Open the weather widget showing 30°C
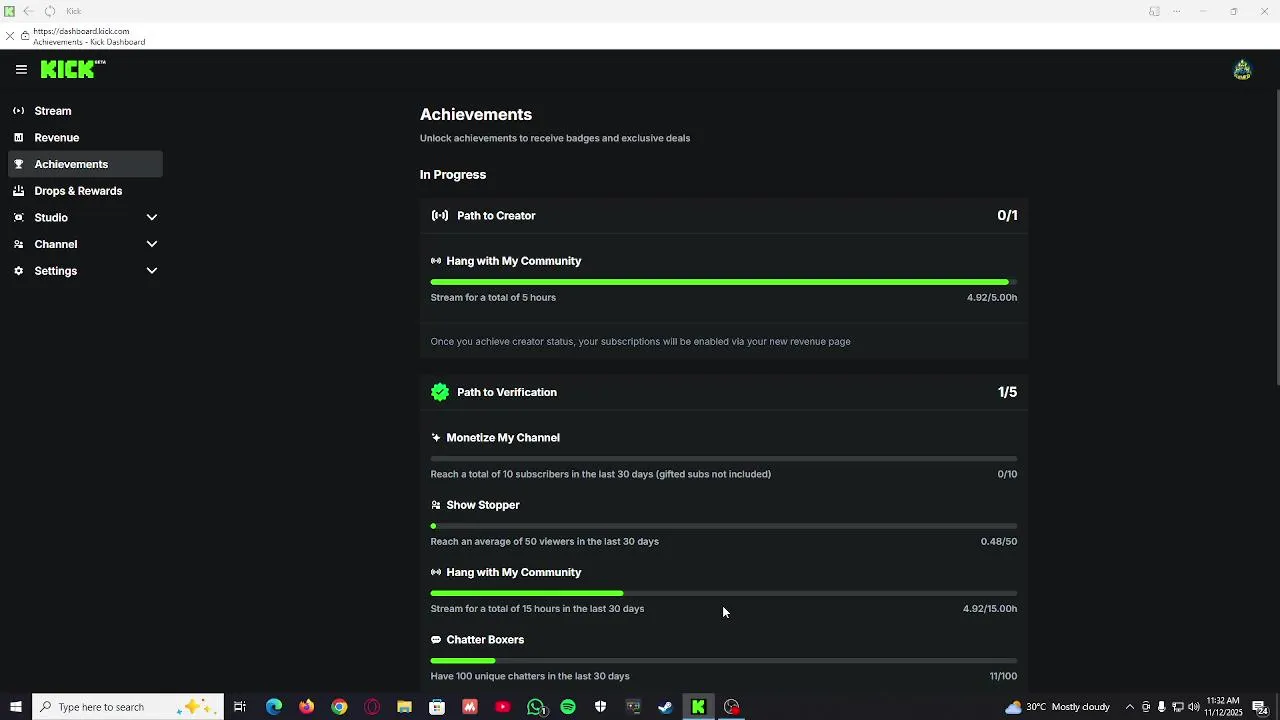Screen dimensions: 1280x720 point(1058,707)
